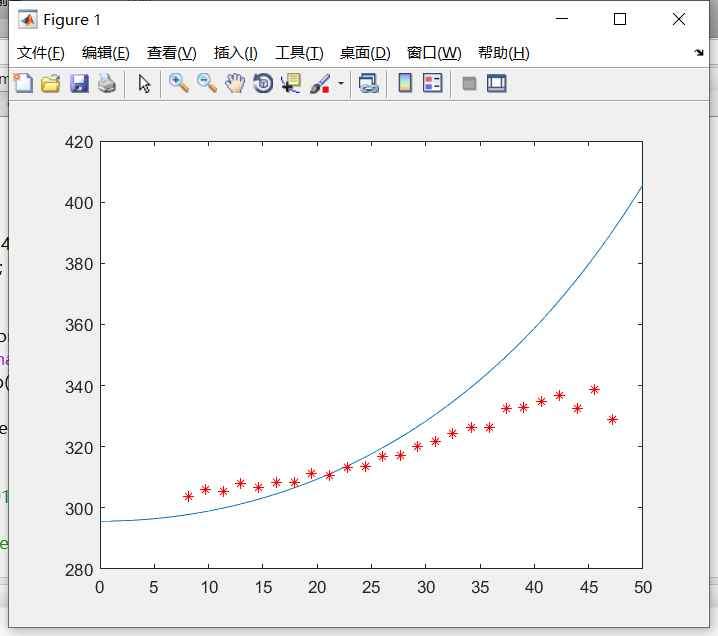Click the Link Plot icon

[x=369, y=84]
